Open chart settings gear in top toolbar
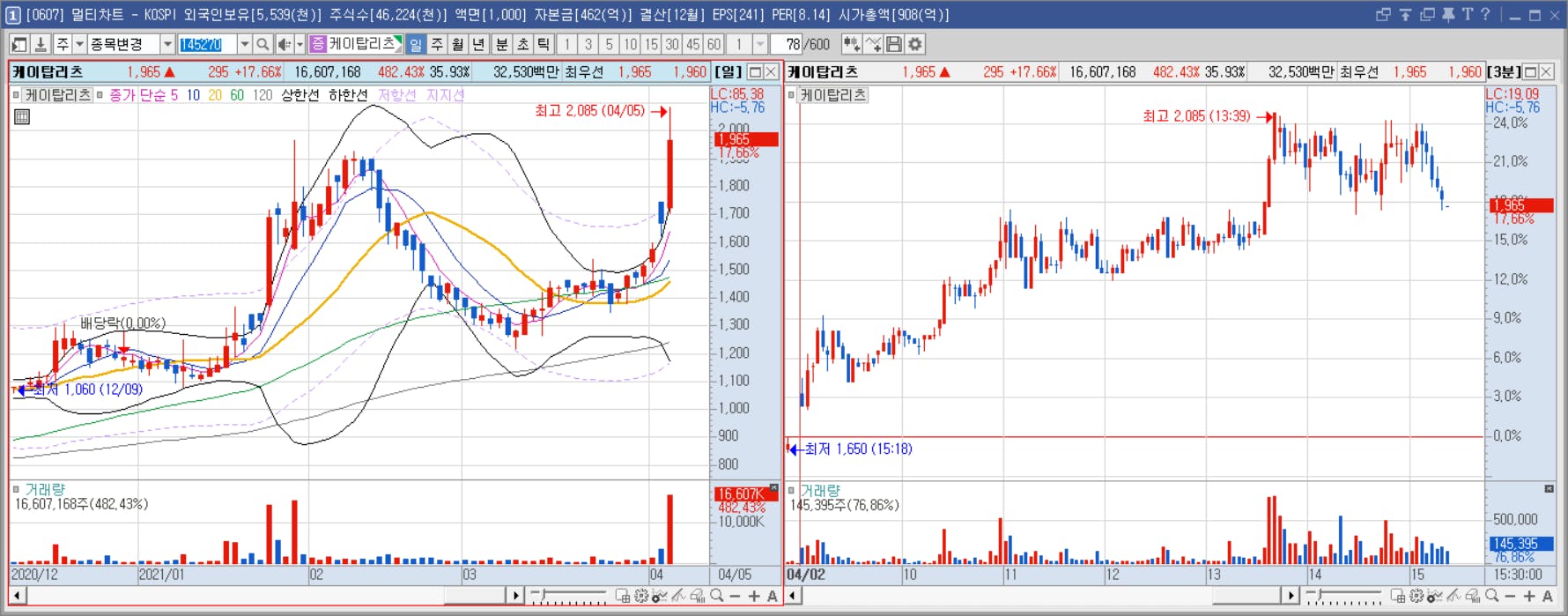 [915, 44]
